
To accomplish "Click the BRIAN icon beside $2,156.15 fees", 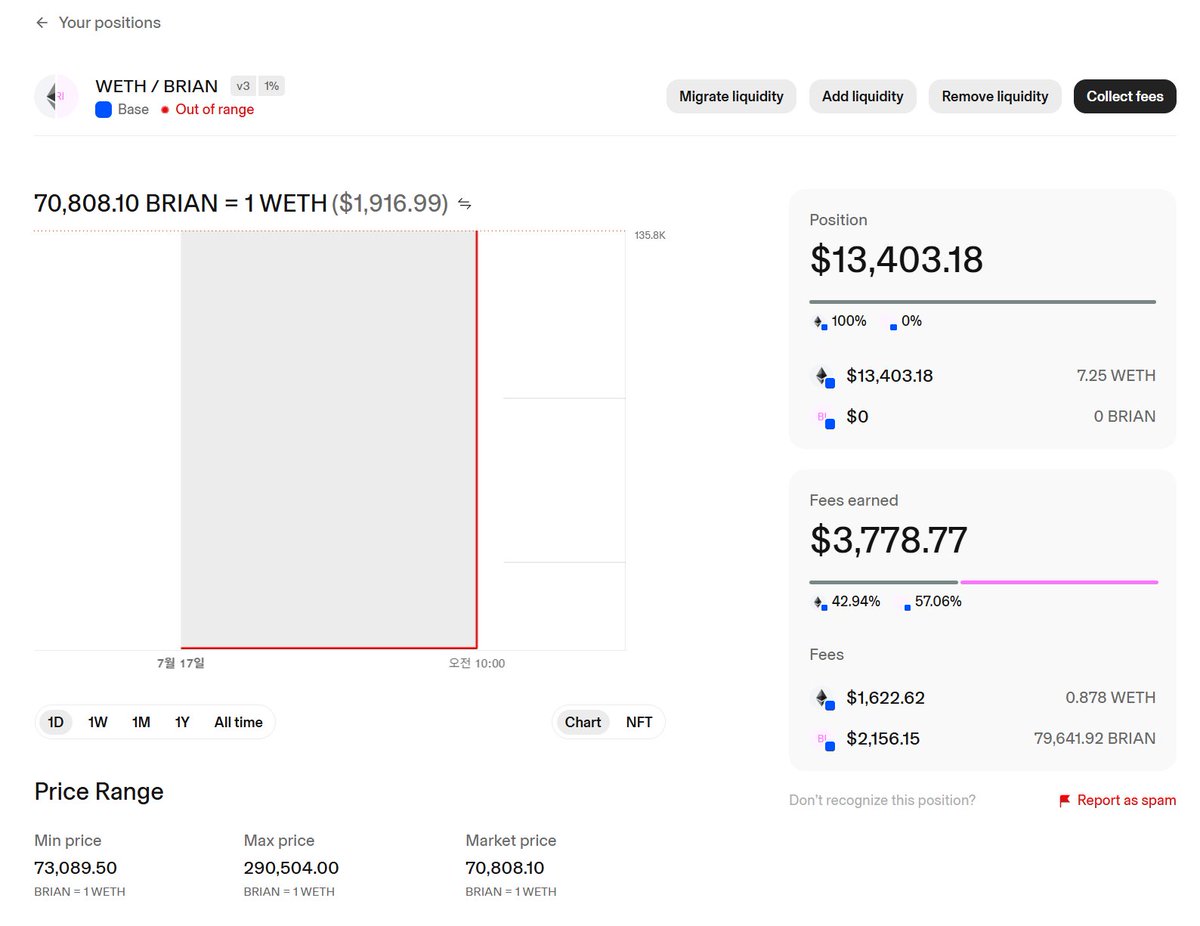I will (x=823, y=739).
